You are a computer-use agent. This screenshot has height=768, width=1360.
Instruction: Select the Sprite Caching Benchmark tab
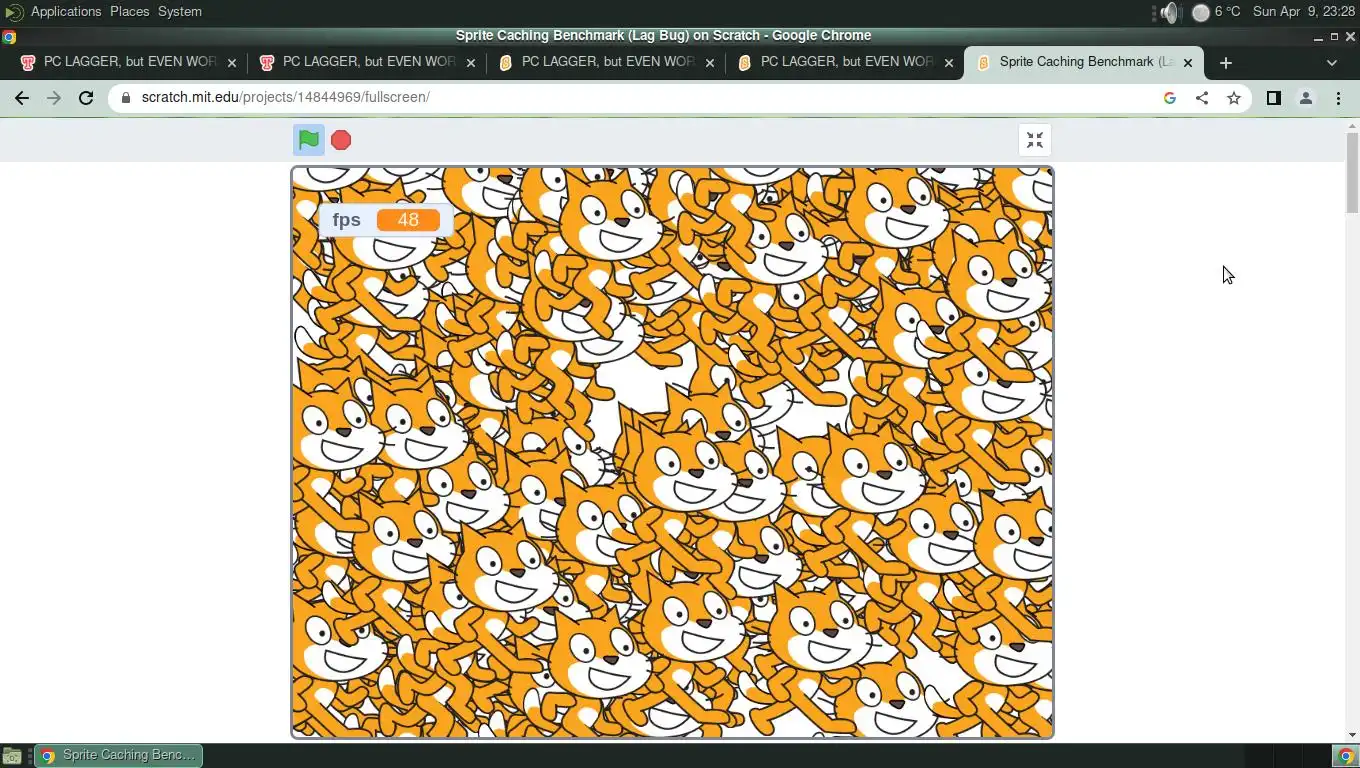[x=1084, y=62]
